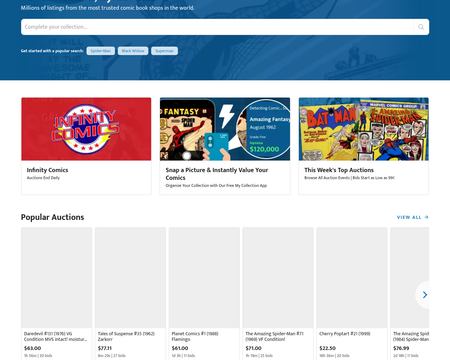Click the 'Auctions End Daily' subtitle

click(43, 178)
